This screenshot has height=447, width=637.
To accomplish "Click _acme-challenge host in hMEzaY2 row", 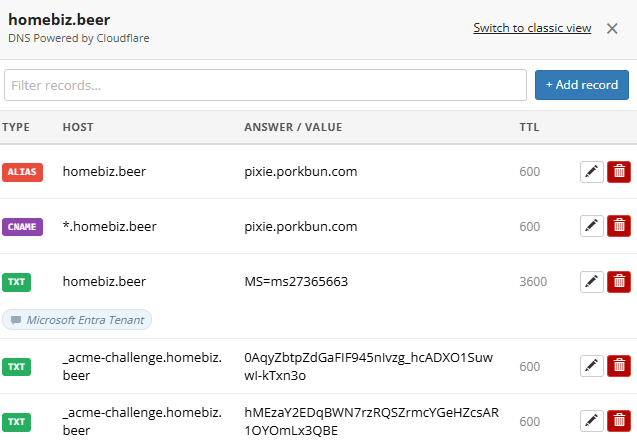I will click(x=142, y=421).
